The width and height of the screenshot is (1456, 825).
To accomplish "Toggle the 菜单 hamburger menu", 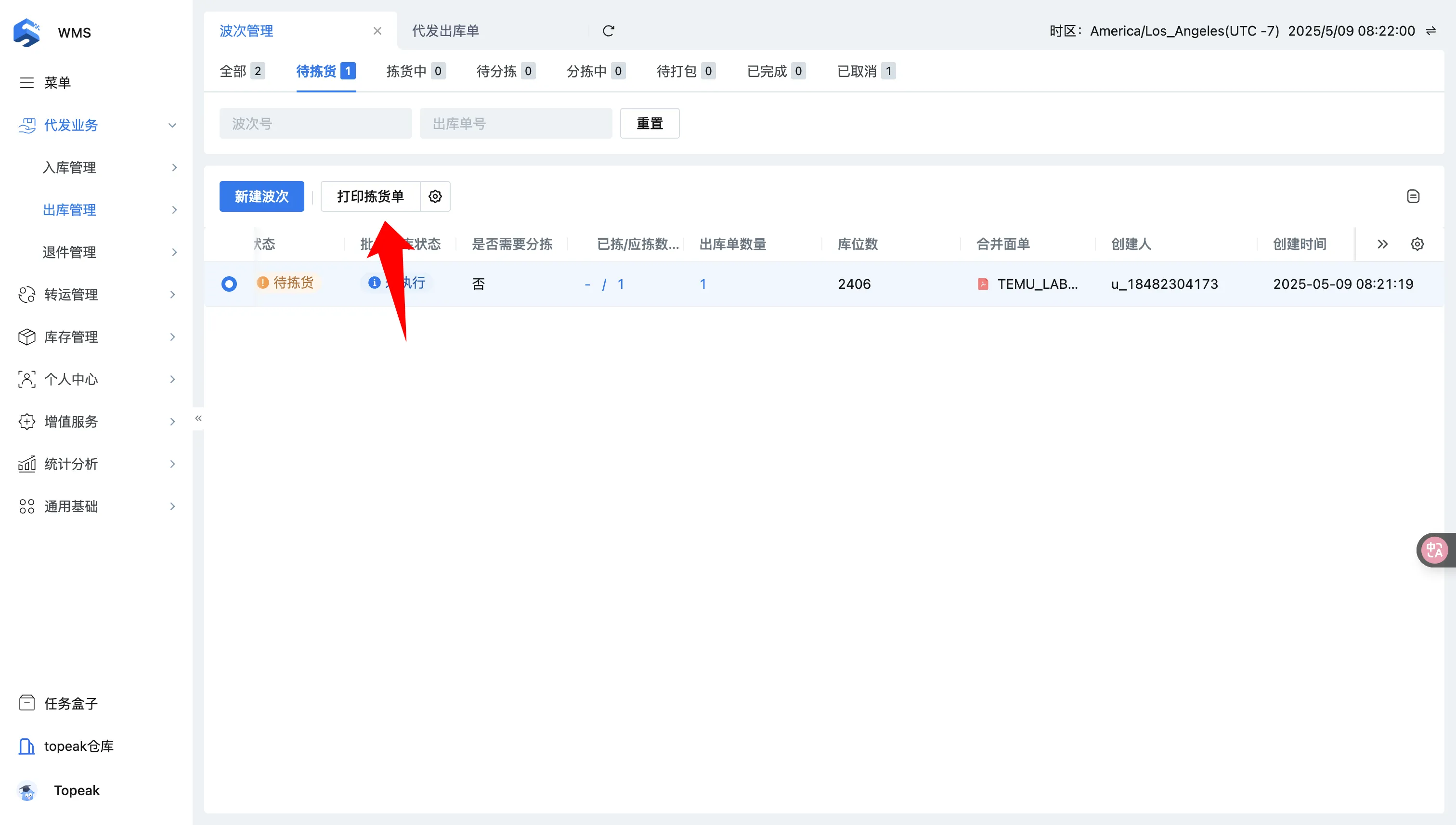I will click(26, 83).
